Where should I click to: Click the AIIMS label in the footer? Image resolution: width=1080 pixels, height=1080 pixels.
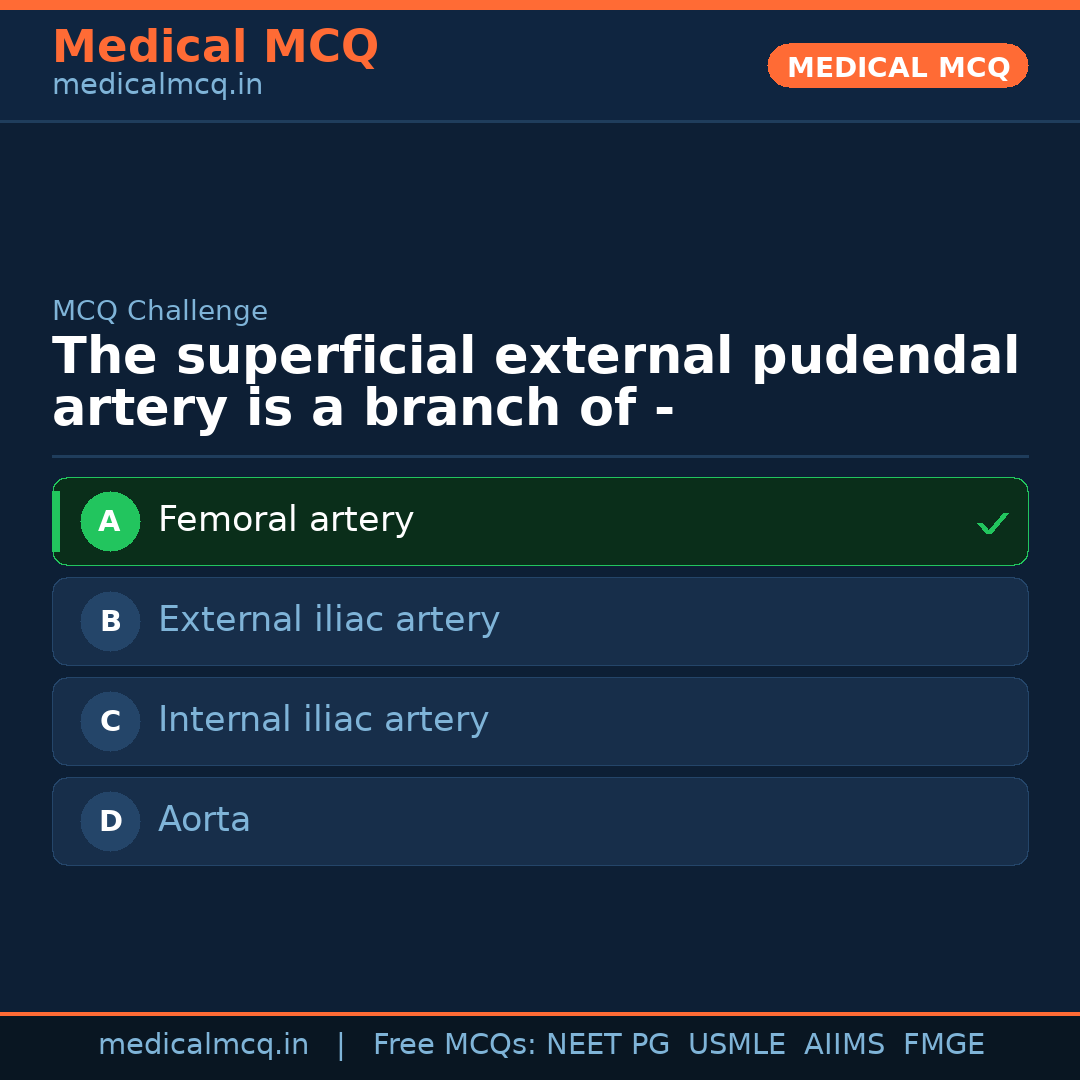point(845,1044)
